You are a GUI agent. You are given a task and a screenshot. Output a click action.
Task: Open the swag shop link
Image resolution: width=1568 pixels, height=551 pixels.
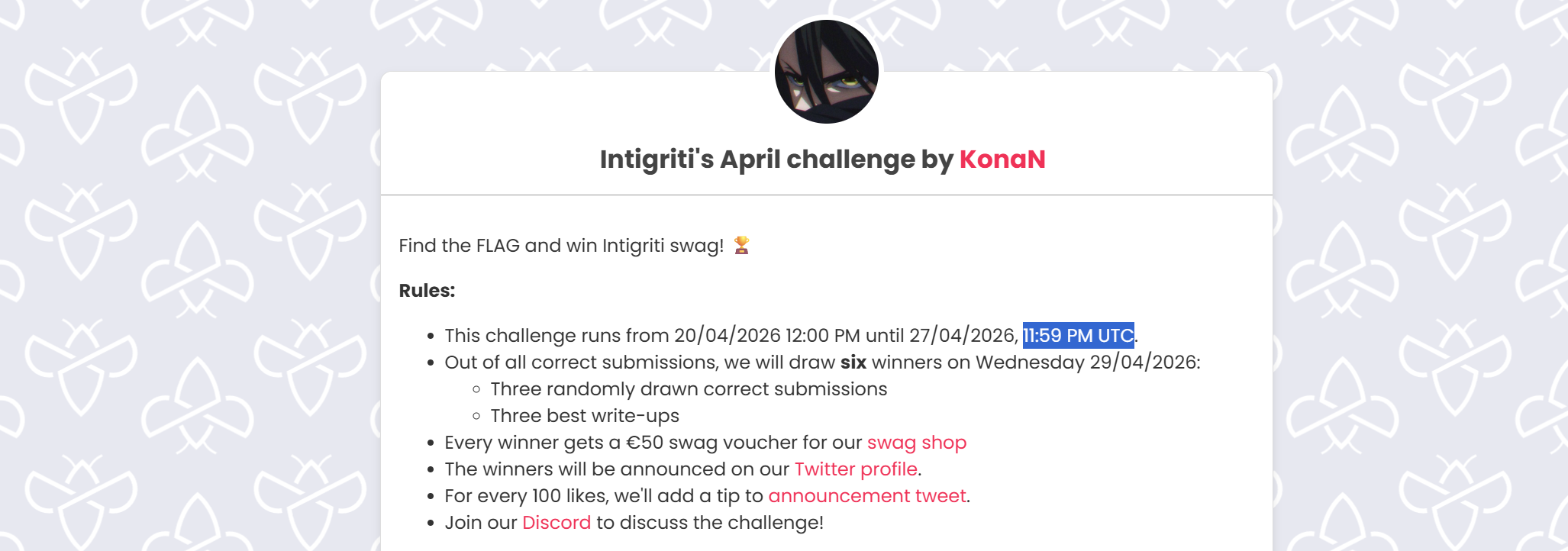[x=916, y=443]
